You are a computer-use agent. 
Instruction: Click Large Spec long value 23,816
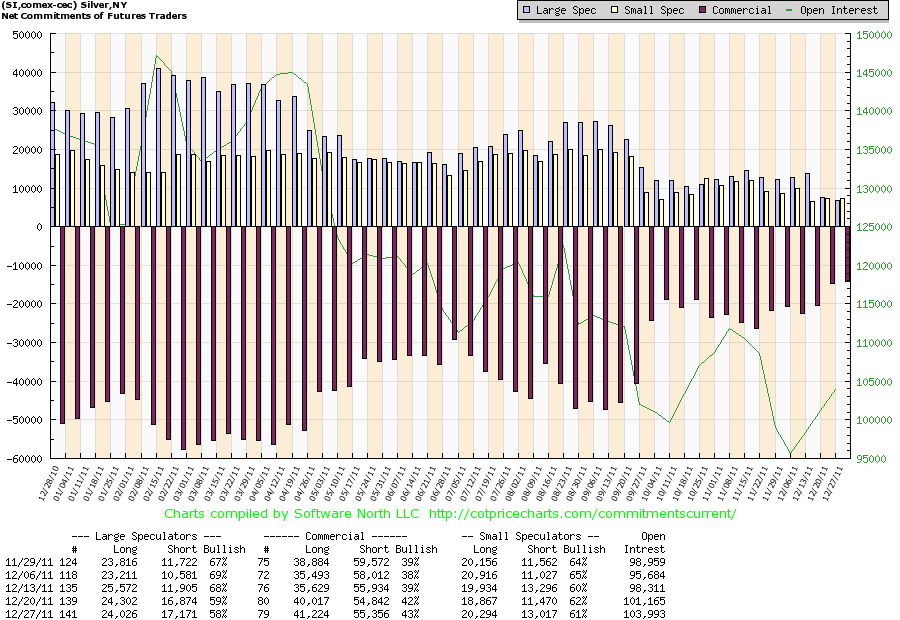click(121, 562)
